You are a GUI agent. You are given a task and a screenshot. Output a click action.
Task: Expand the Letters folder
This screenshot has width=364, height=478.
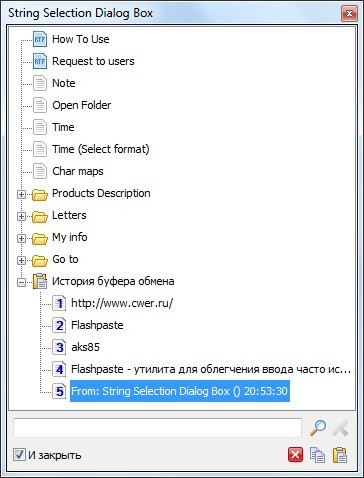pos(21,216)
